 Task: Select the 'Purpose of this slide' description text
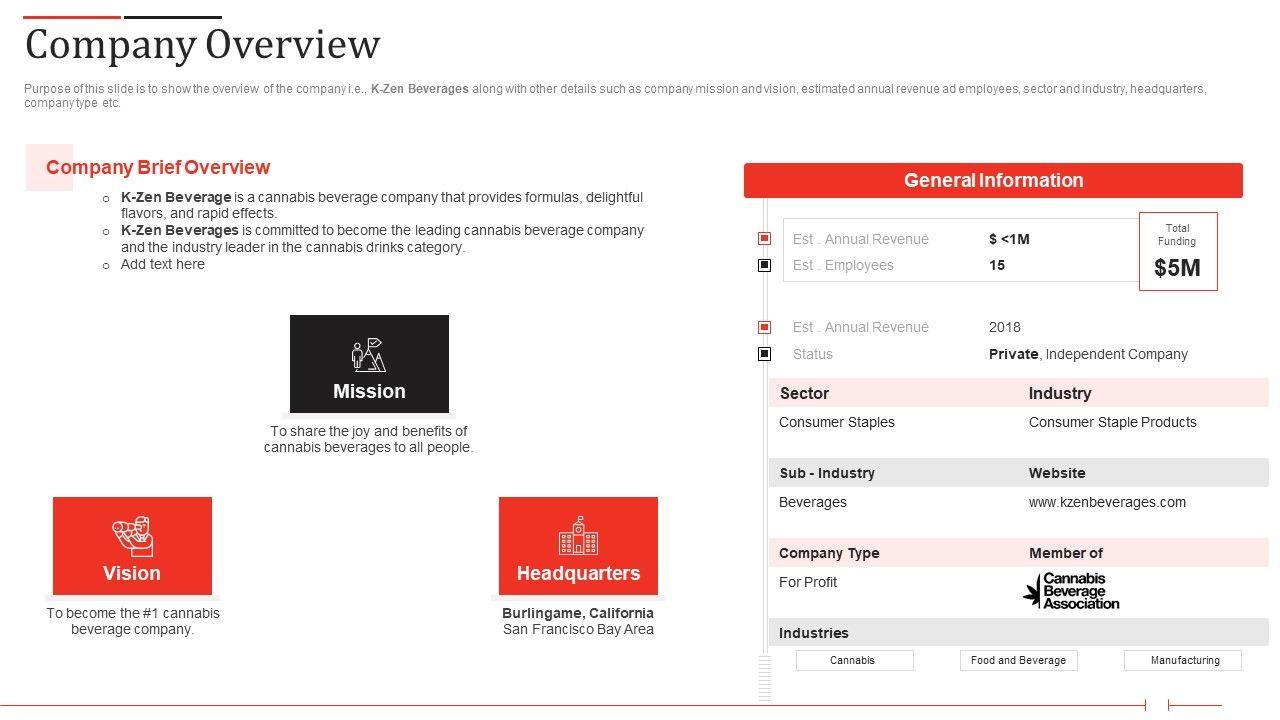[x=615, y=95]
